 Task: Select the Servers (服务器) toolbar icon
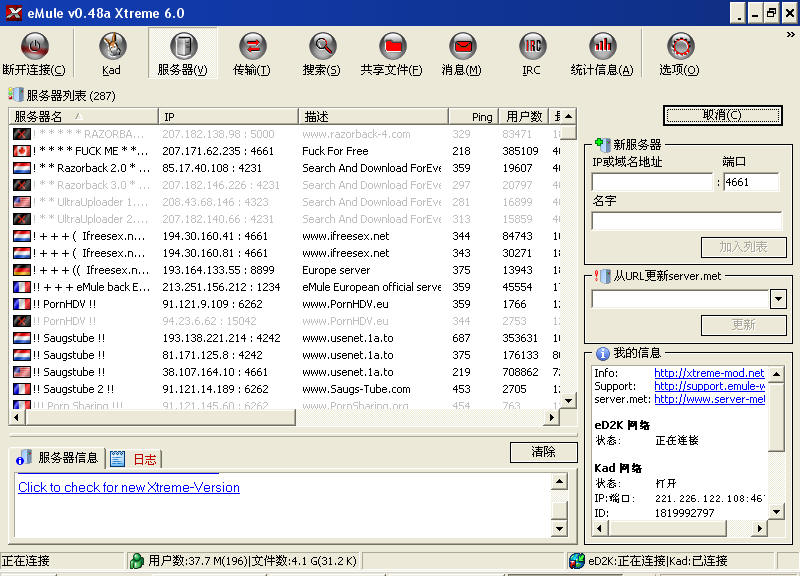(x=183, y=46)
